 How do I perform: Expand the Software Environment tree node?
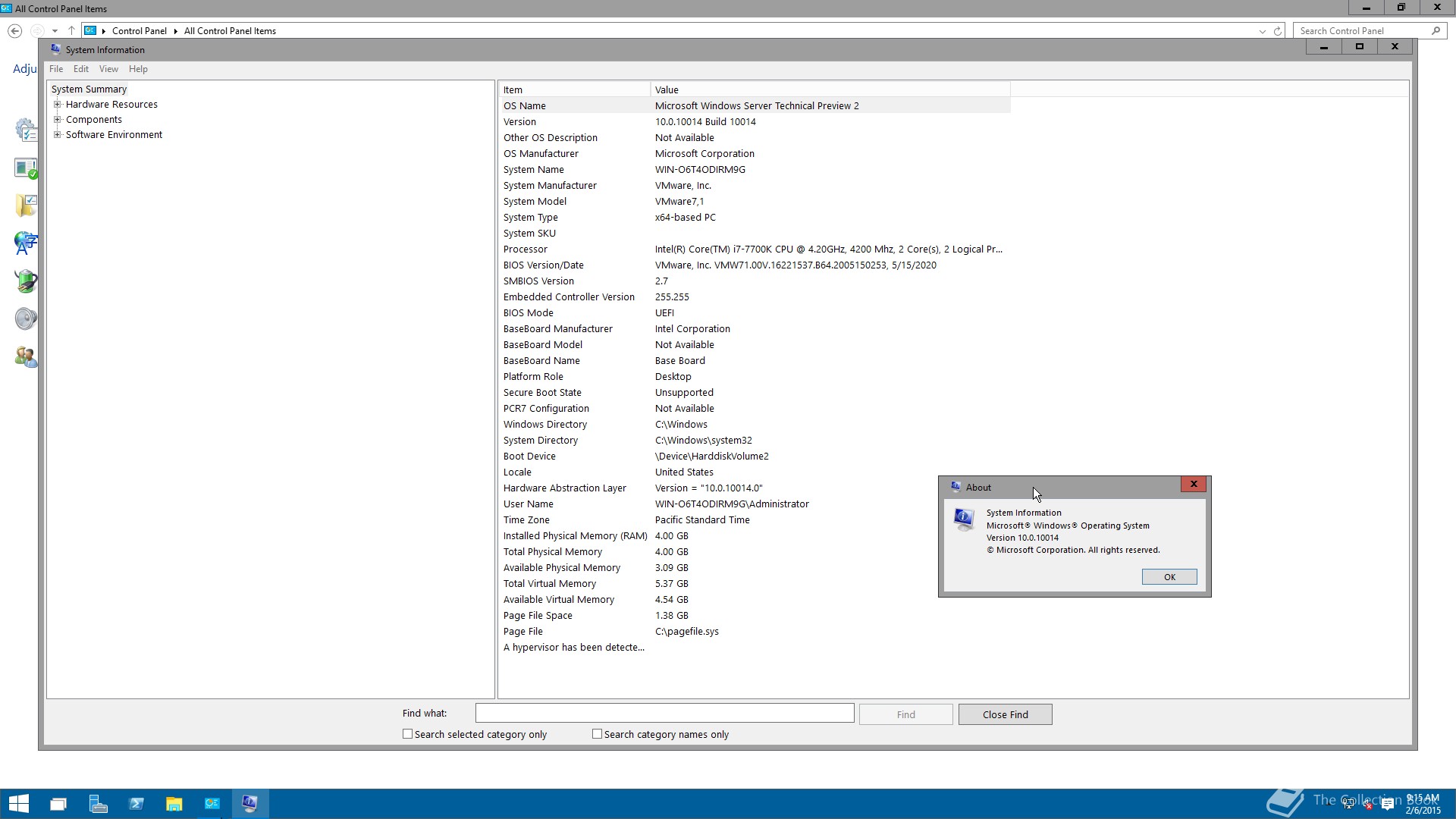click(x=57, y=135)
